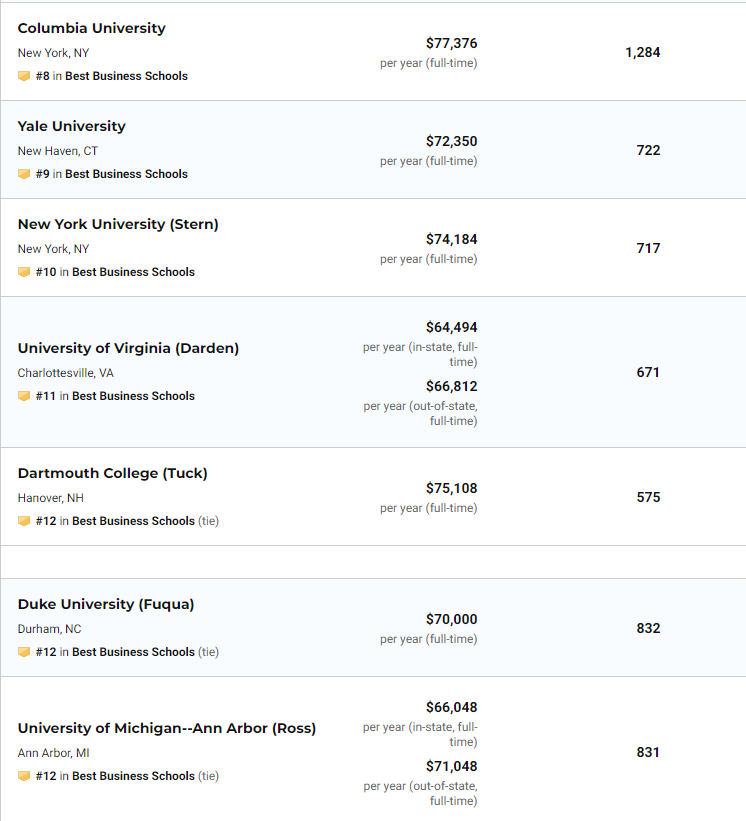The height and width of the screenshot is (821, 746).
Task: Open the Duke University (Fuqua) page
Action: click(x=106, y=604)
